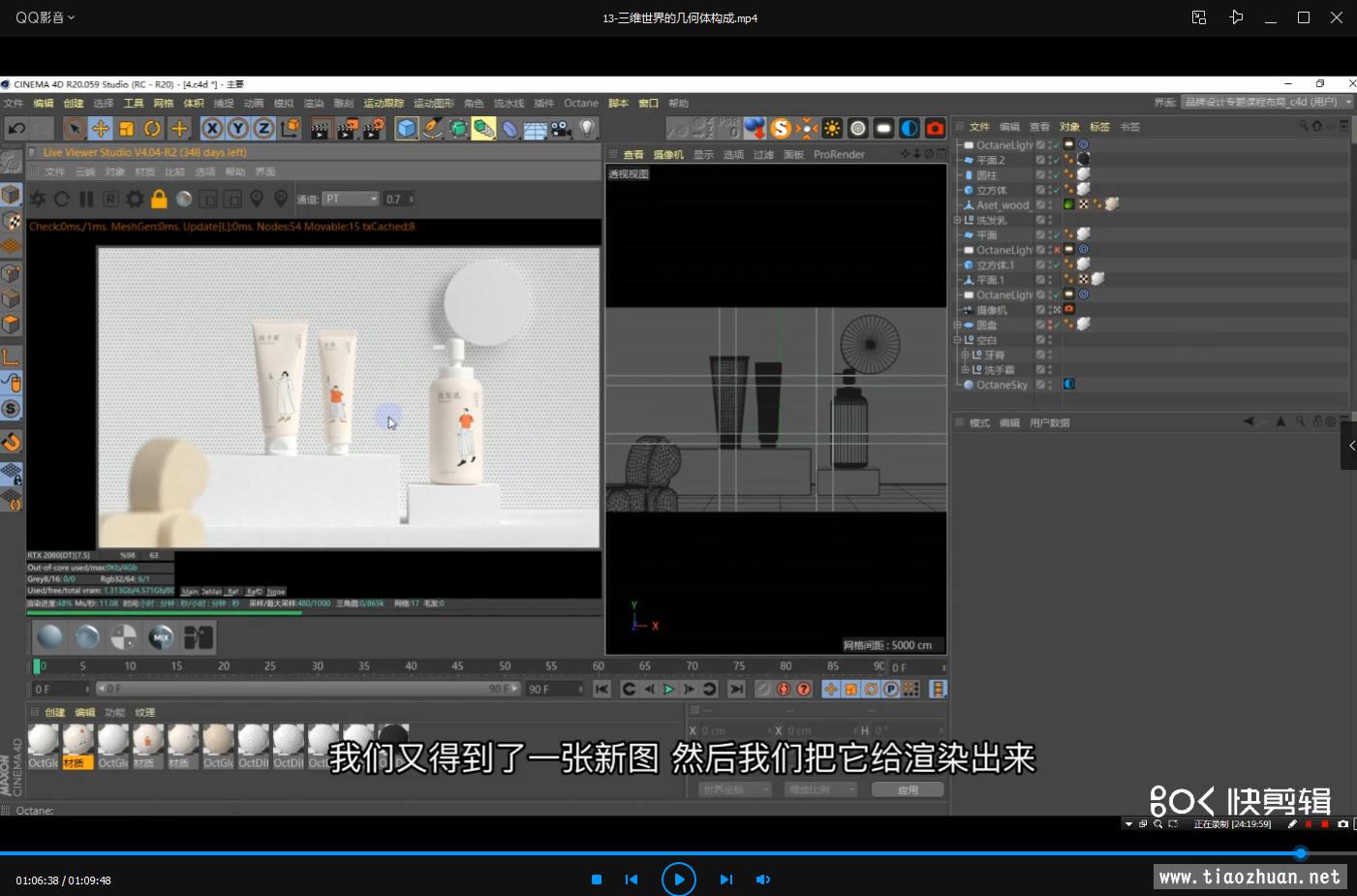This screenshot has width=1357, height=896.
Task: Toggle the X axis lock
Action: [x=212, y=128]
